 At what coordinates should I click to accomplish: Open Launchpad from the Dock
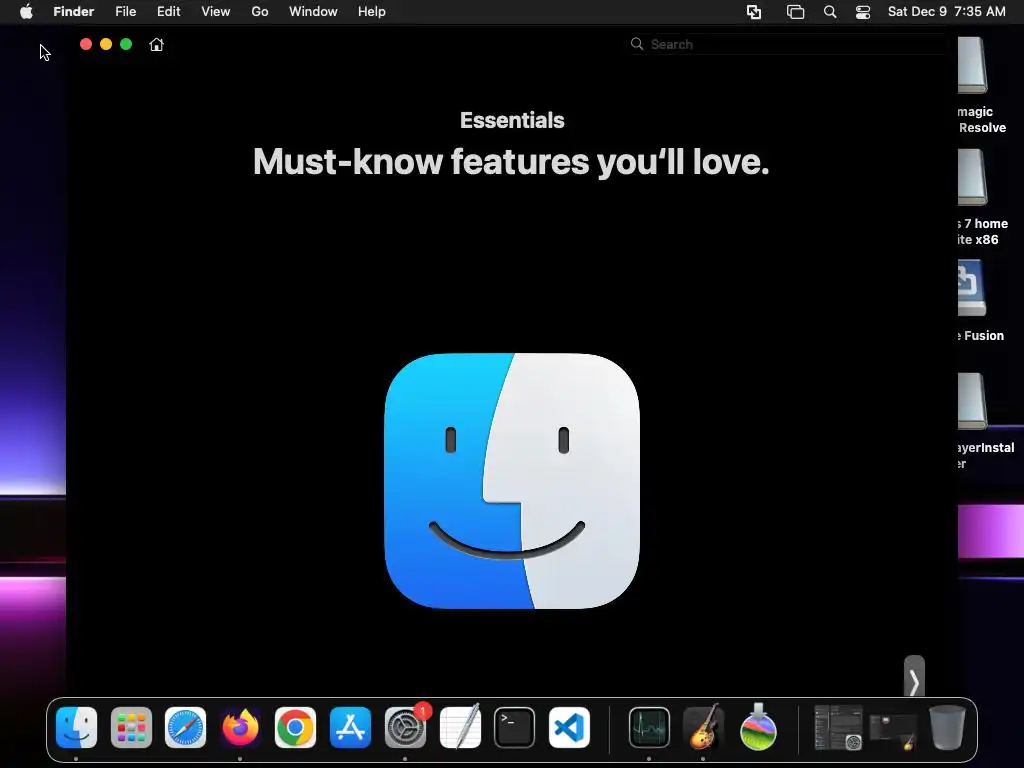(131, 728)
